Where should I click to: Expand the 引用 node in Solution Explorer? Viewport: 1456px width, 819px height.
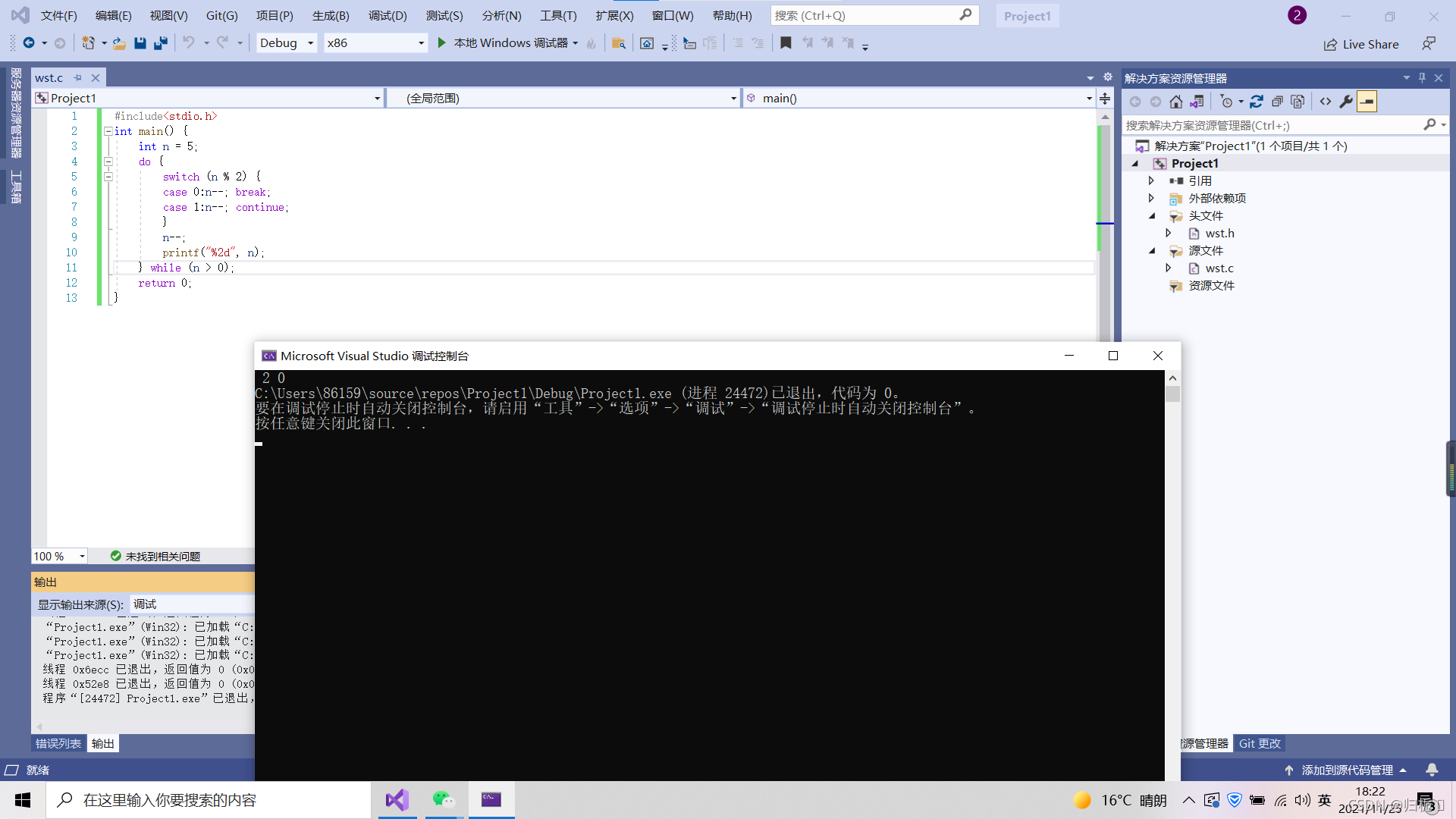coord(1151,181)
